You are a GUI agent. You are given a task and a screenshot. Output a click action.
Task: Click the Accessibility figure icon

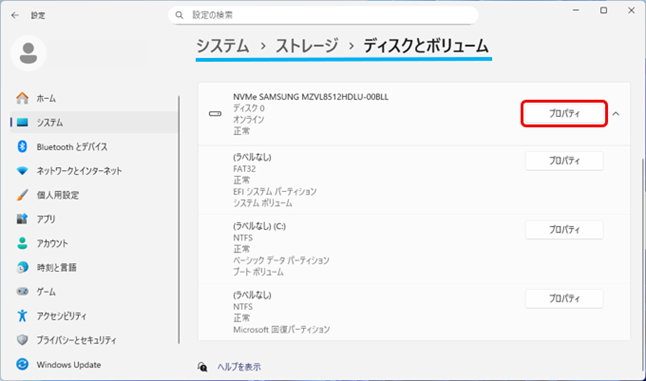(x=22, y=316)
